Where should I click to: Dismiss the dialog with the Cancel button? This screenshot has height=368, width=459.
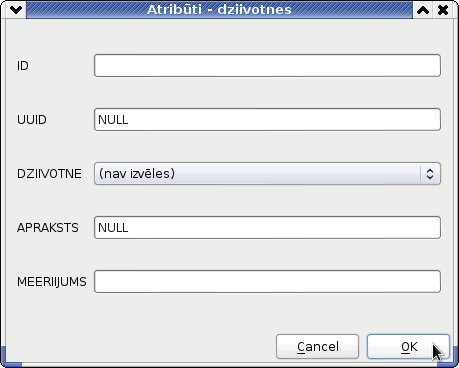(317, 347)
